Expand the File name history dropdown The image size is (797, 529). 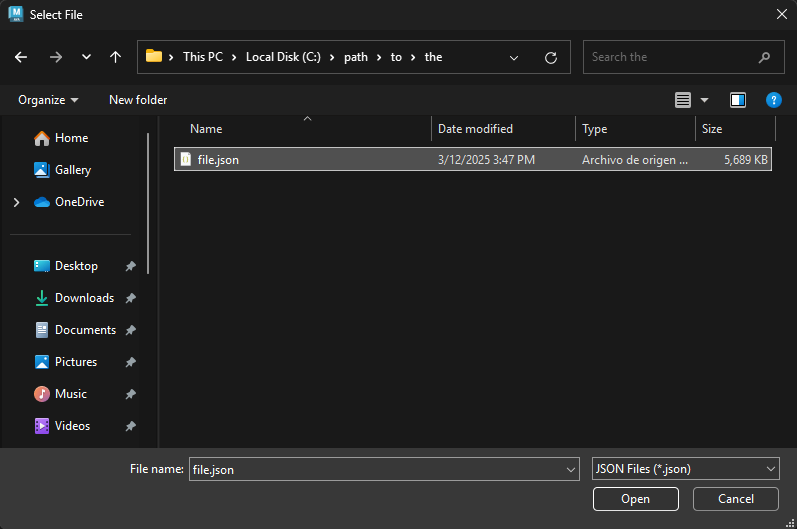571,469
